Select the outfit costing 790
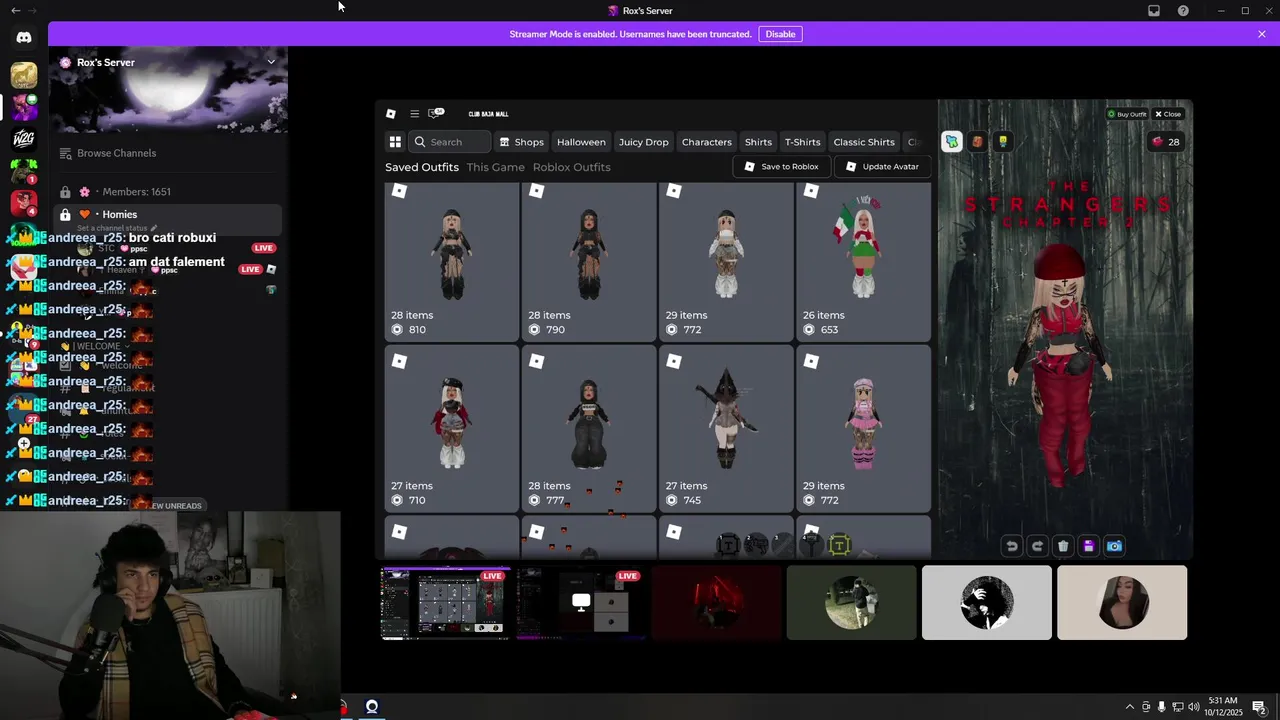The width and height of the screenshot is (1280, 720). coord(589,261)
